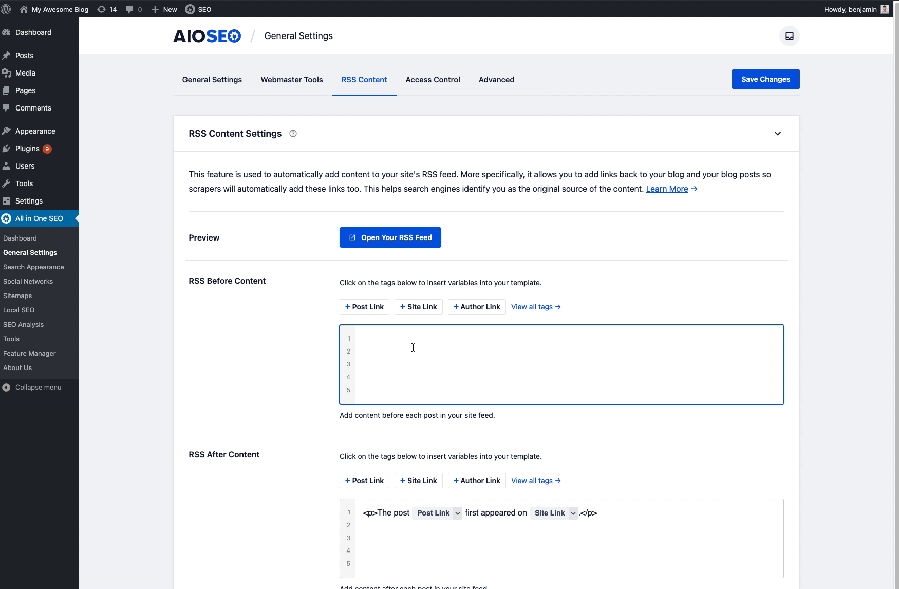Click the SEO item in admin bar

pyautogui.click(x=198, y=9)
